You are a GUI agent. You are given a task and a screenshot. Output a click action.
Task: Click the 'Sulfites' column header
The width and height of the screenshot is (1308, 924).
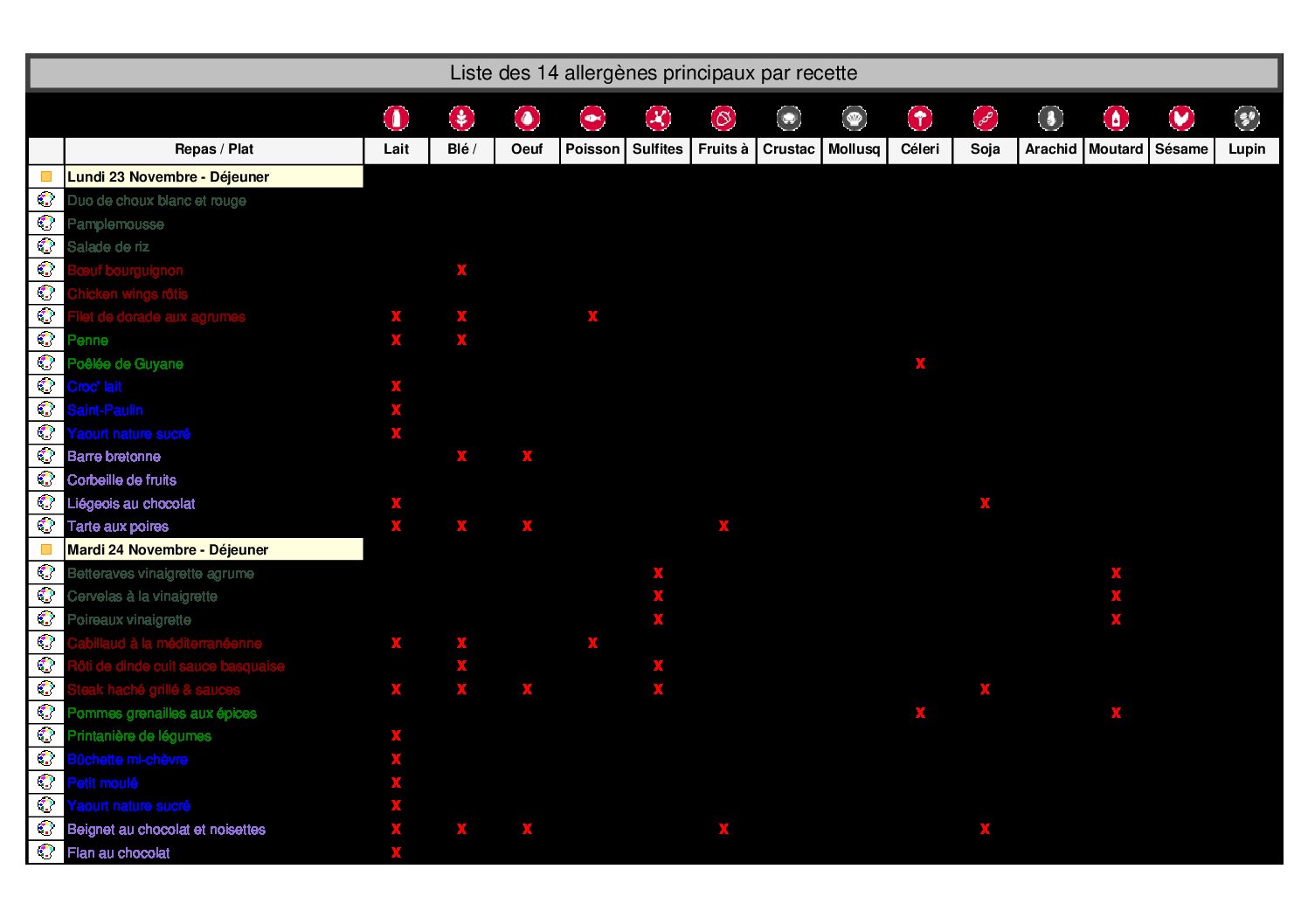point(658,149)
